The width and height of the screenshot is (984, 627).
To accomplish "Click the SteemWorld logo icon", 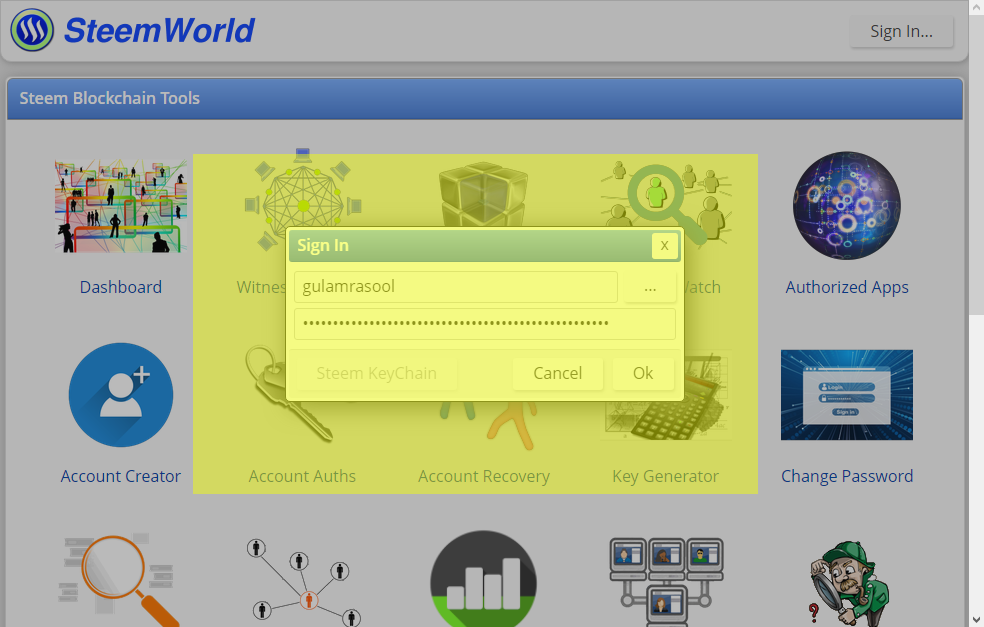I will (32, 30).
